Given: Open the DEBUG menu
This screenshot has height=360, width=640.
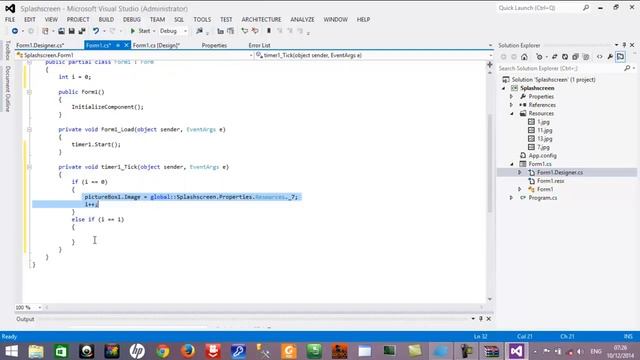Looking at the screenshot, I should 132,20.
